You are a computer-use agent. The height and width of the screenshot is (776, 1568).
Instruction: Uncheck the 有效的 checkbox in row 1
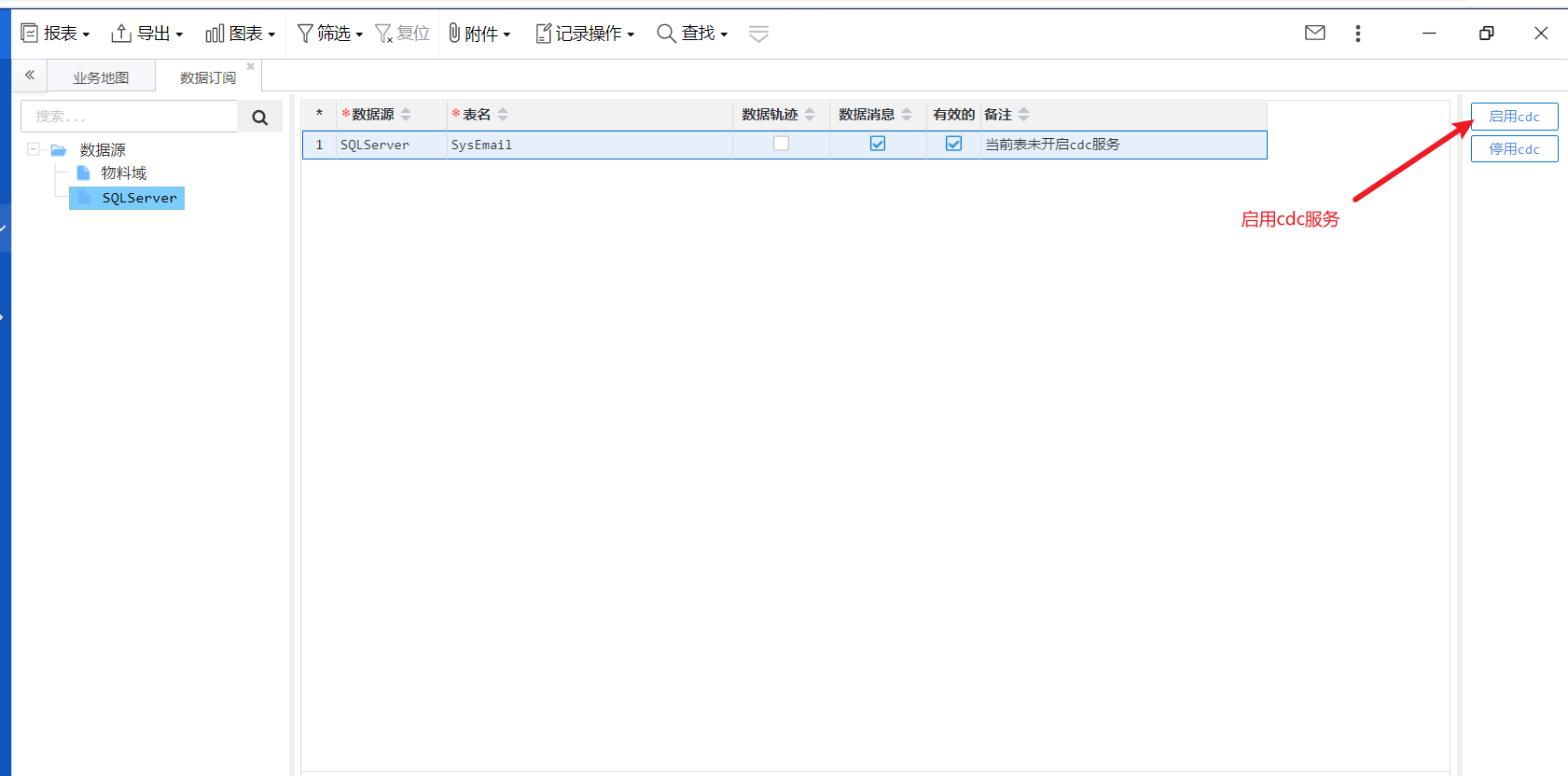coord(953,144)
